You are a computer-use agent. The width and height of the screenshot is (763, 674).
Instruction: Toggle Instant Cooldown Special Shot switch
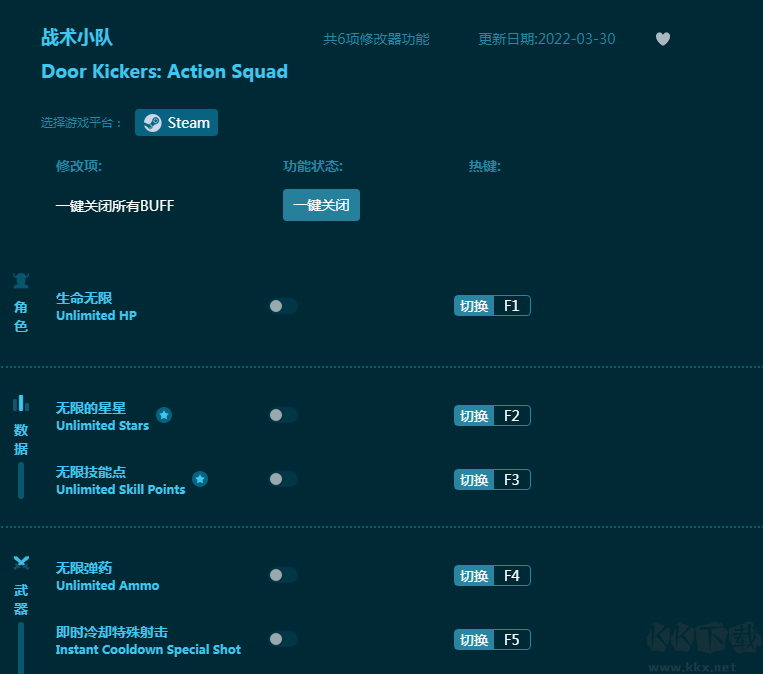[283, 639]
